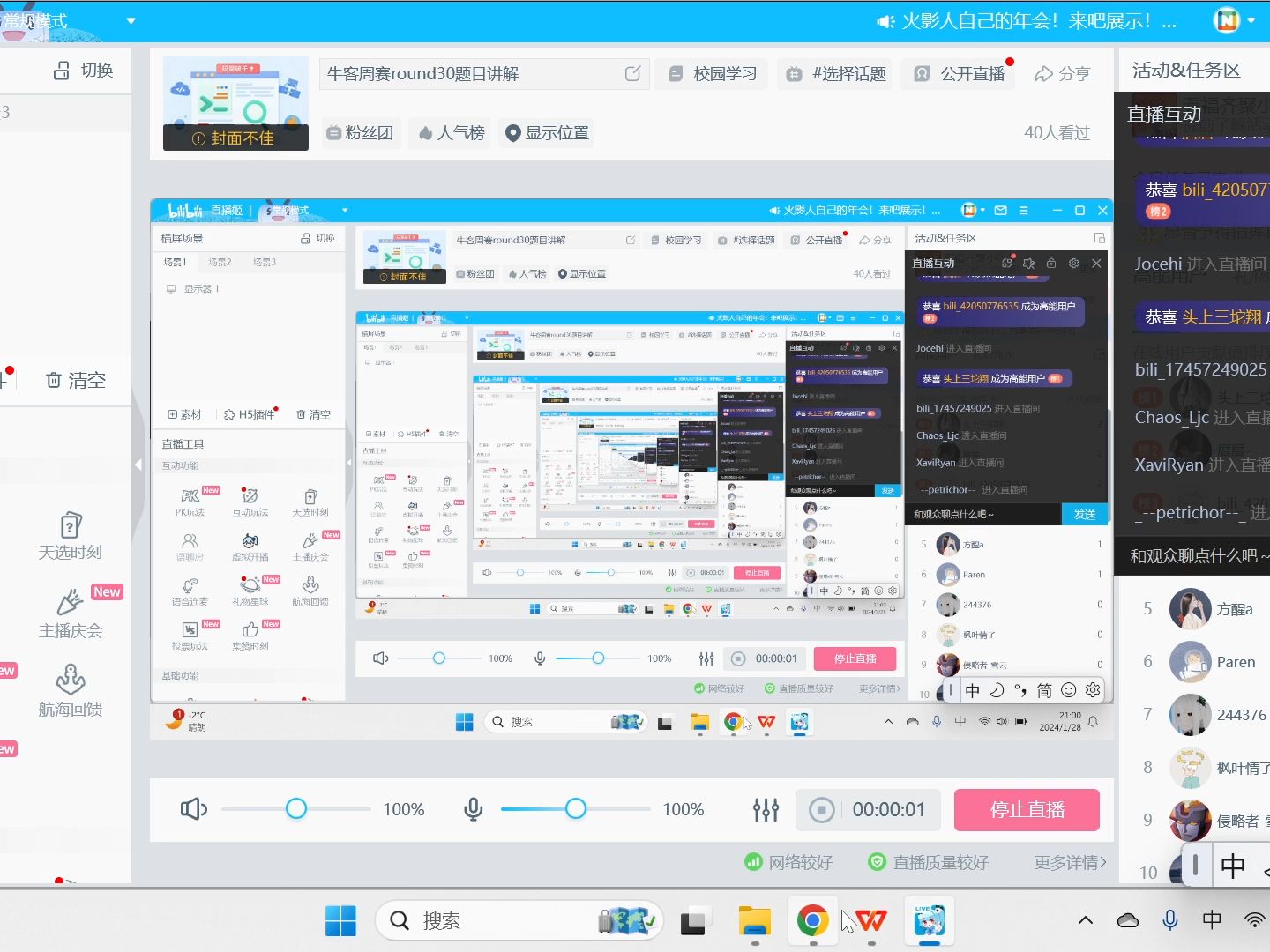The image size is (1270, 952).
Task: Click the 恭喜 bili_4205077 high-energy message
Action: 1203,199
